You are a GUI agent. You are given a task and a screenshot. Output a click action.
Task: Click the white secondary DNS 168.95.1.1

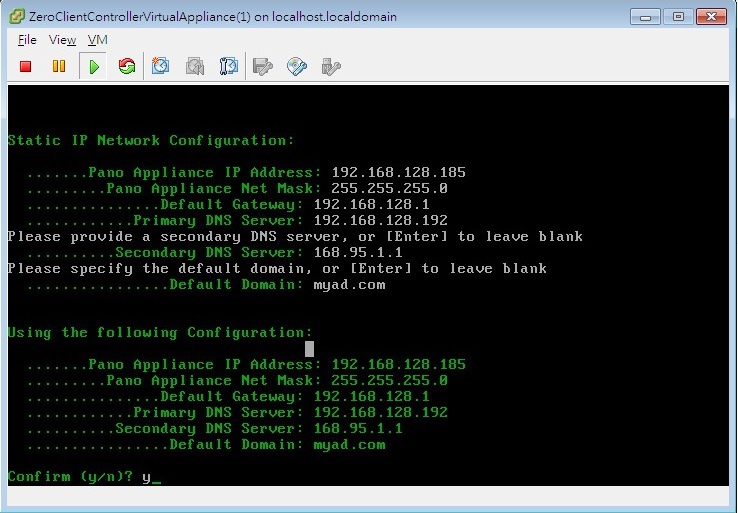[x=358, y=252]
